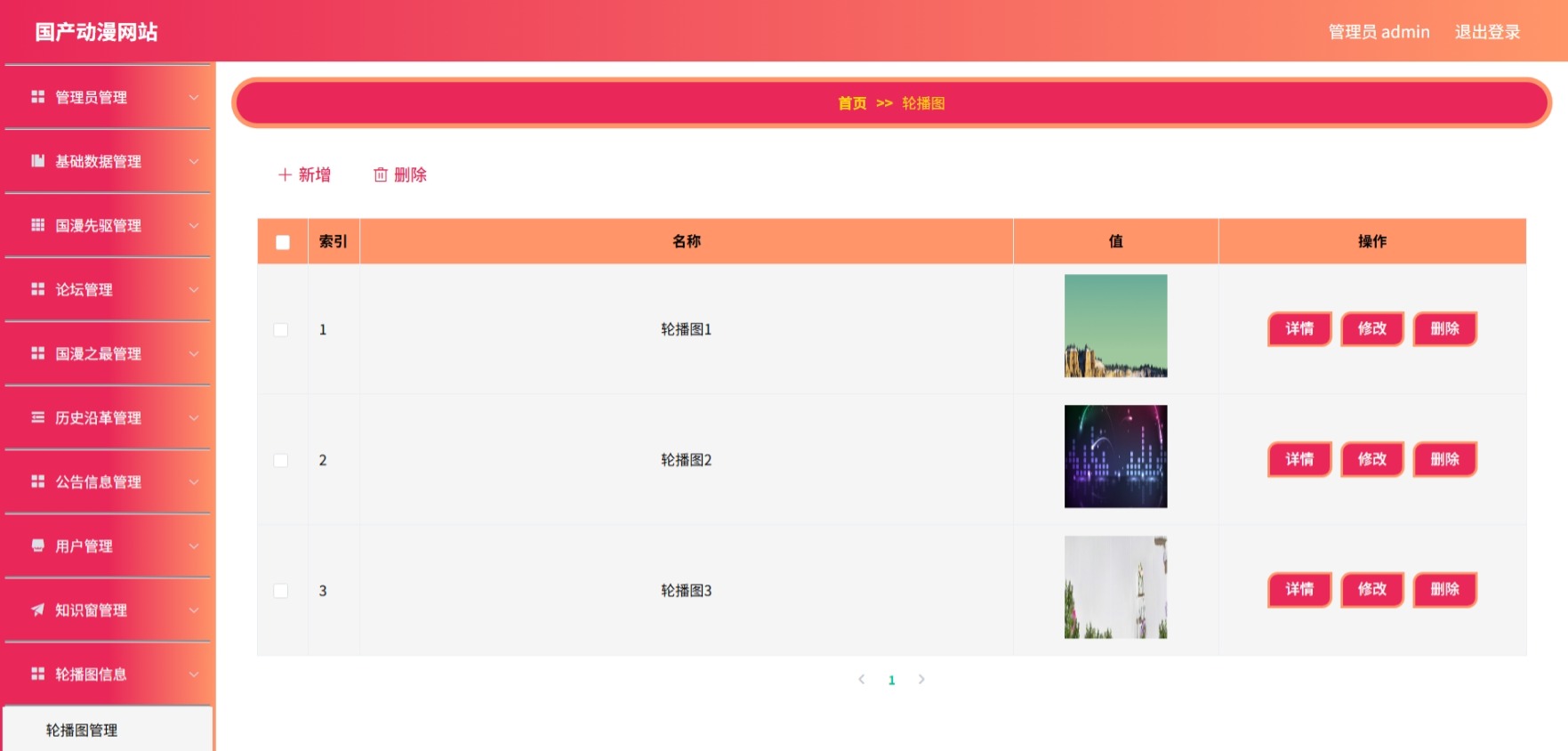Open 详情 for 轮播图2
The width and height of the screenshot is (1568, 751).
coord(1299,459)
